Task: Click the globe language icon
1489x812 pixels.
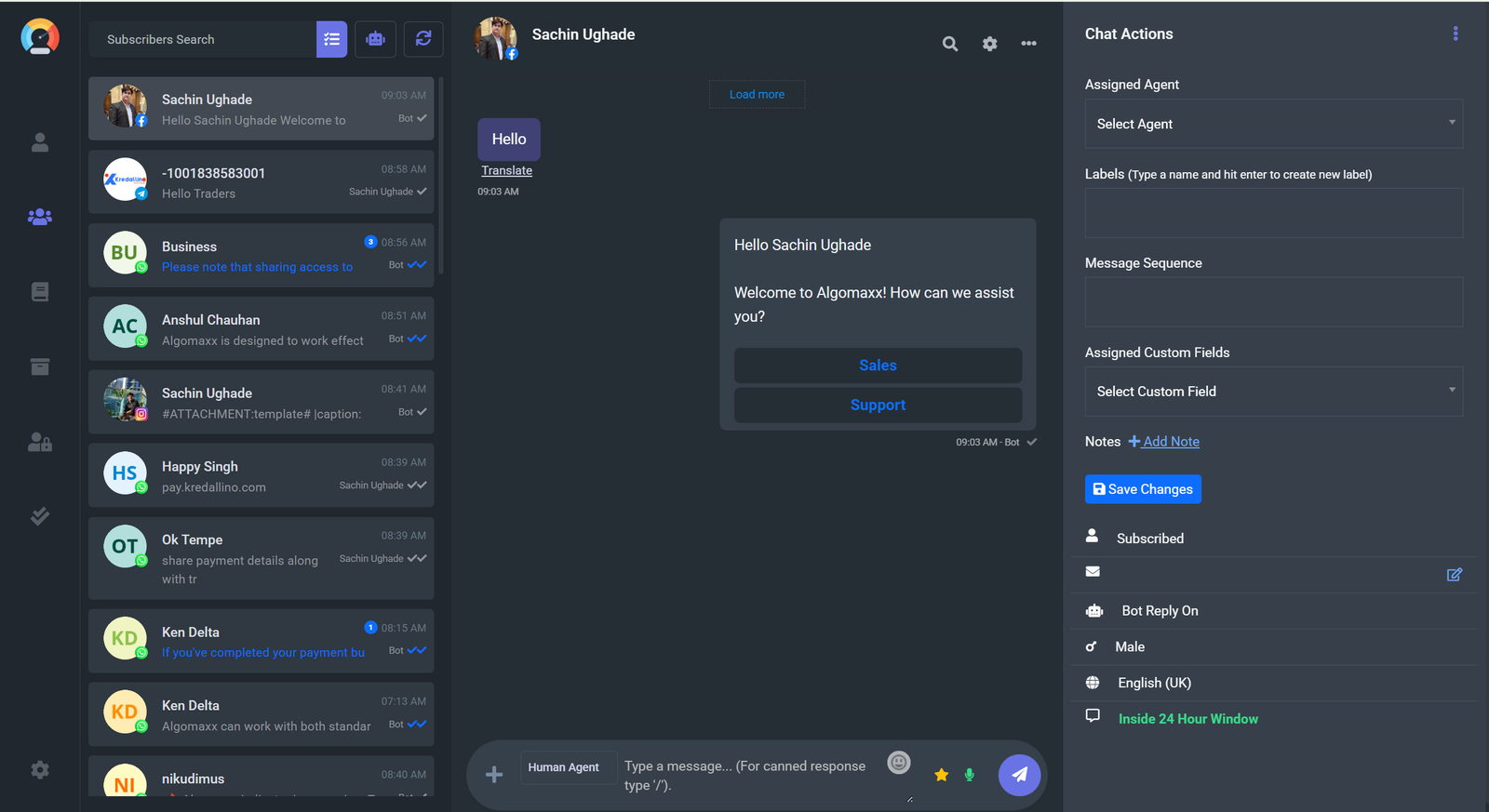Action: coord(1093,683)
